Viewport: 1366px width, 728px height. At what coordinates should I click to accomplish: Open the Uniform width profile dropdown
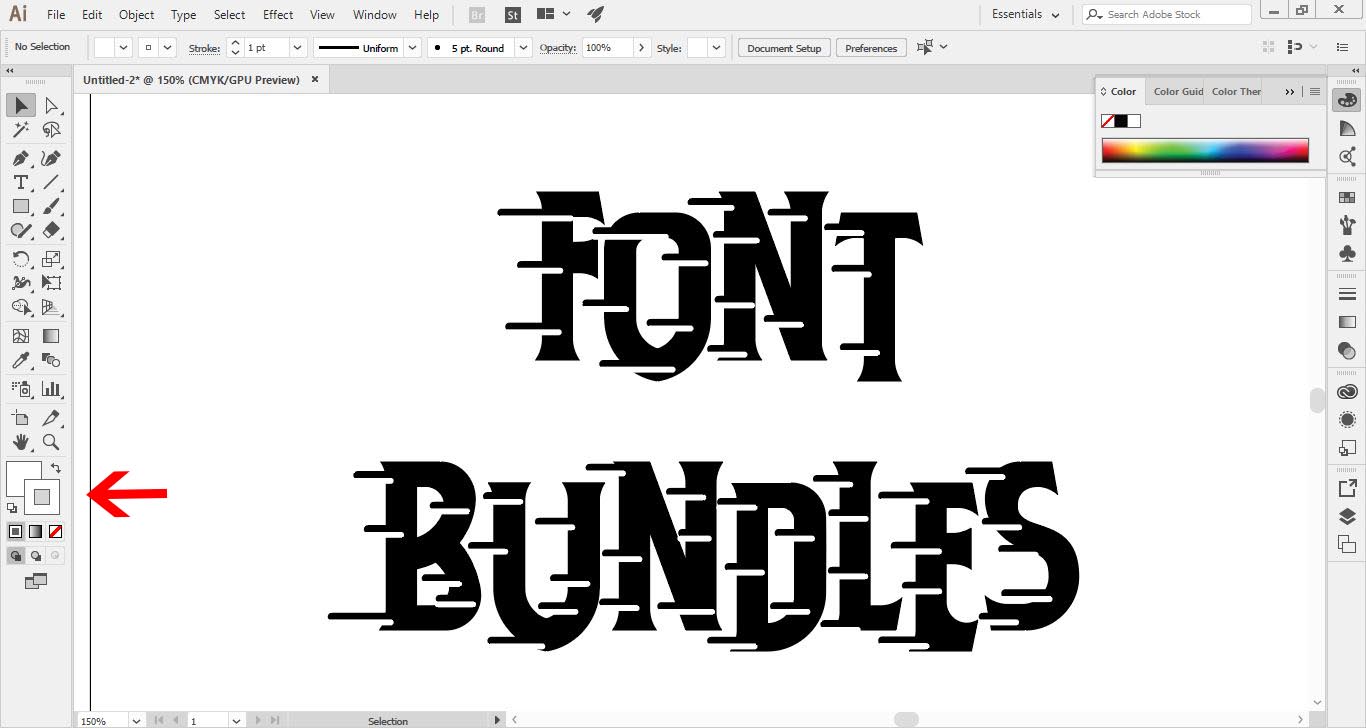click(410, 47)
